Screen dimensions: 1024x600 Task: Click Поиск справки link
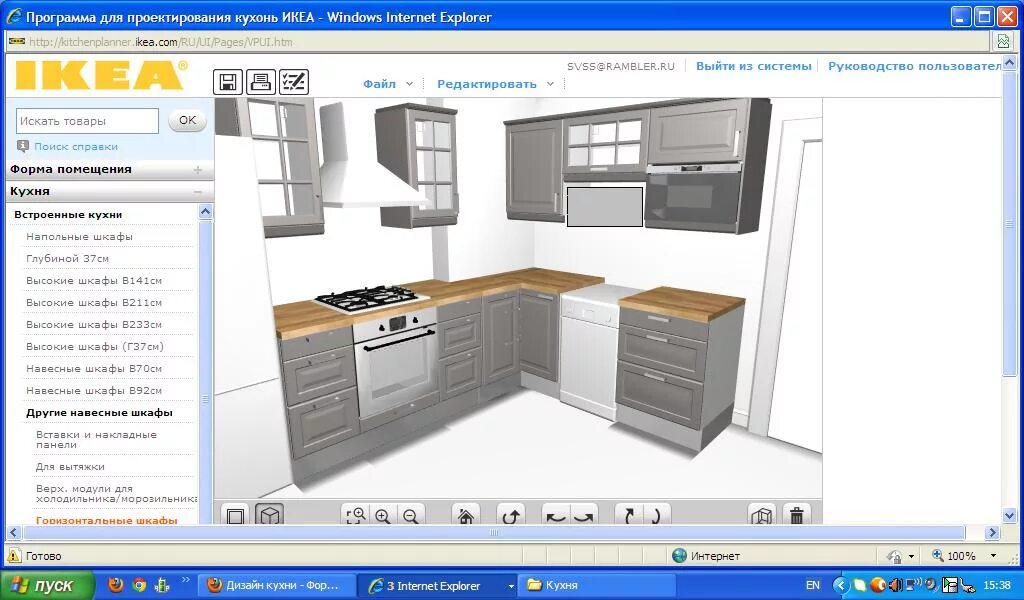pyautogui.click(x=76, y=146)
